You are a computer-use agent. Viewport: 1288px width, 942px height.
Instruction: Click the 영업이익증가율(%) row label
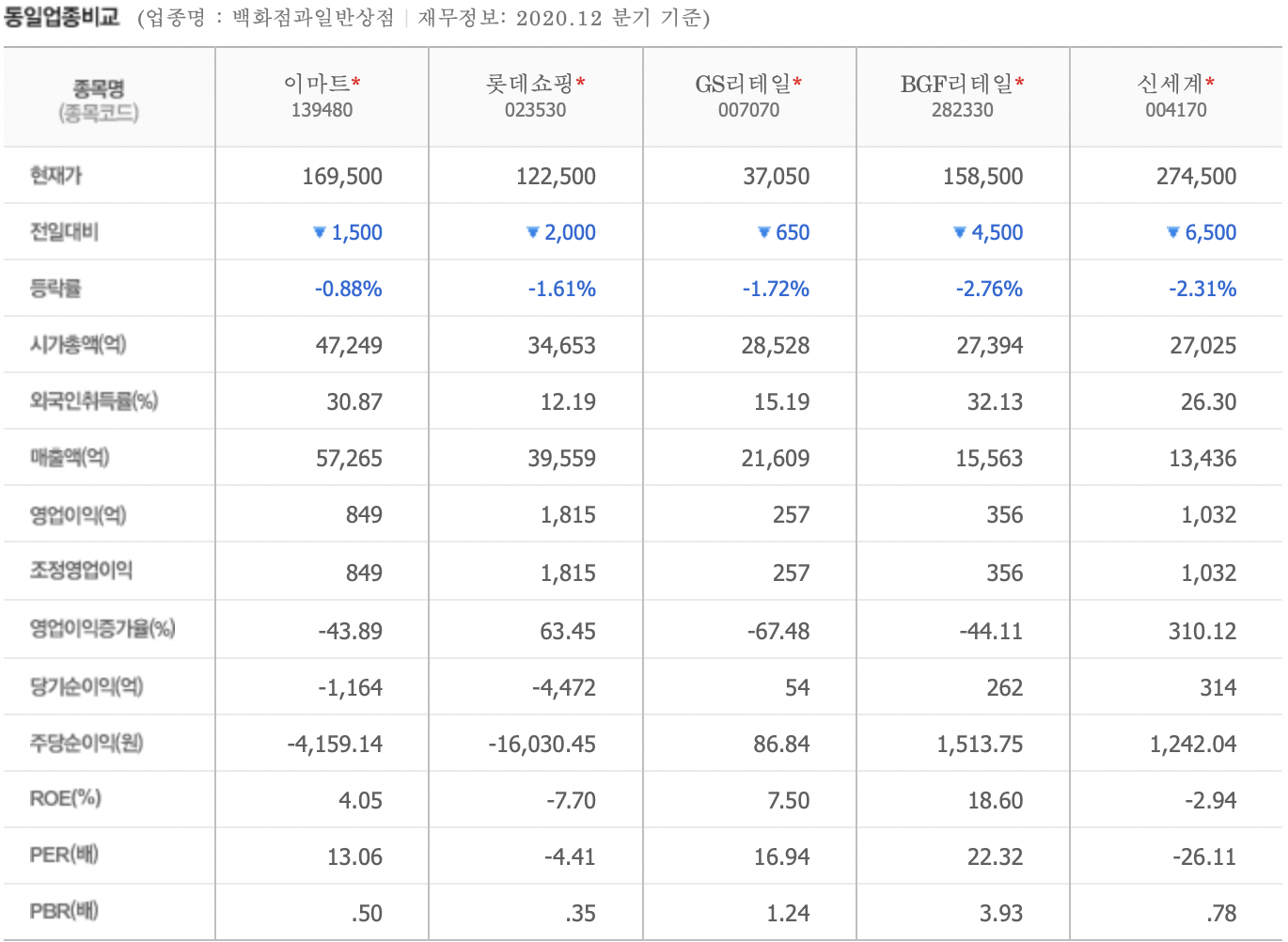102,629
